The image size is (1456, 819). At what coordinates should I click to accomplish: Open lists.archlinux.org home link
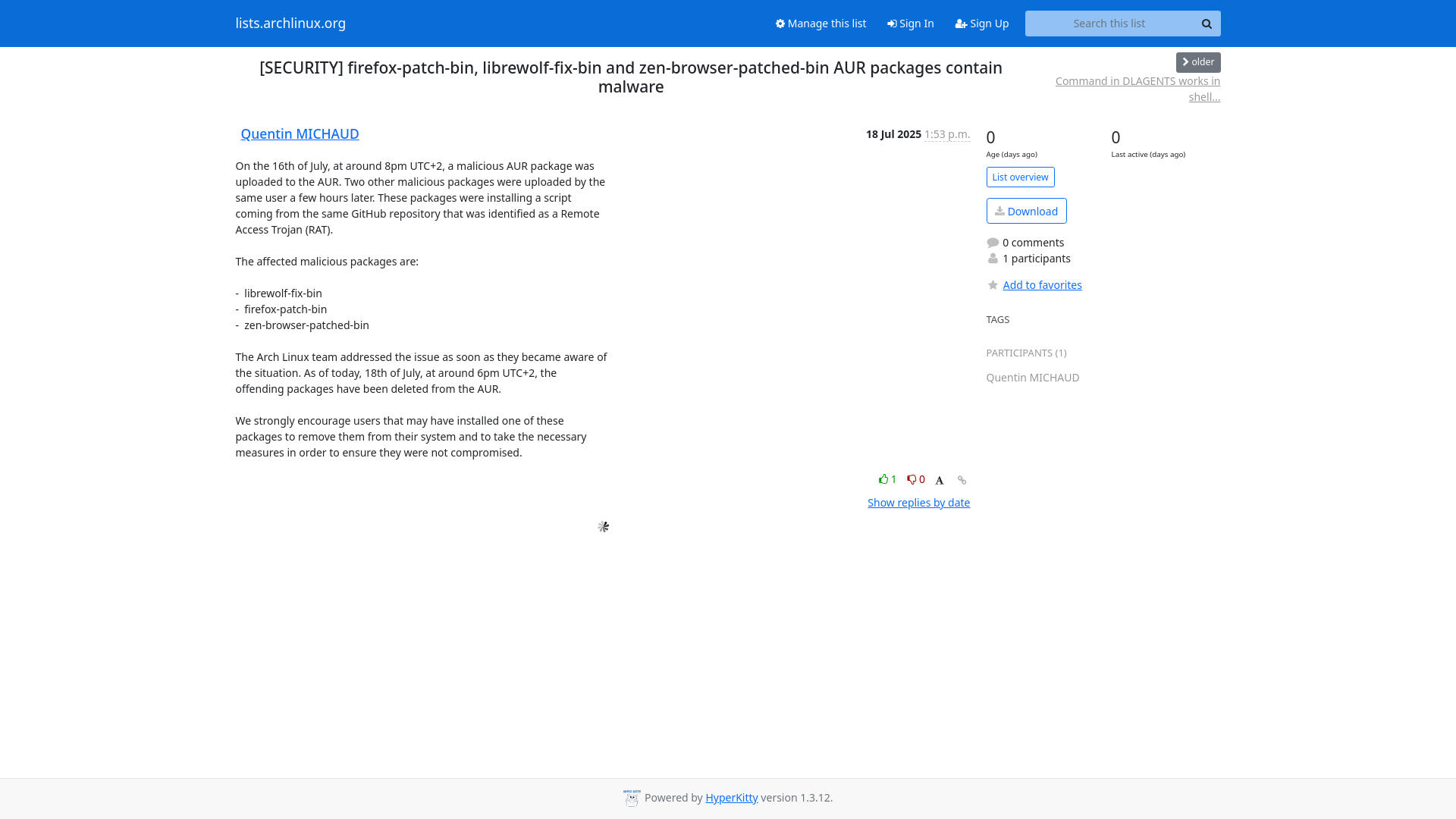coord(290,23)
